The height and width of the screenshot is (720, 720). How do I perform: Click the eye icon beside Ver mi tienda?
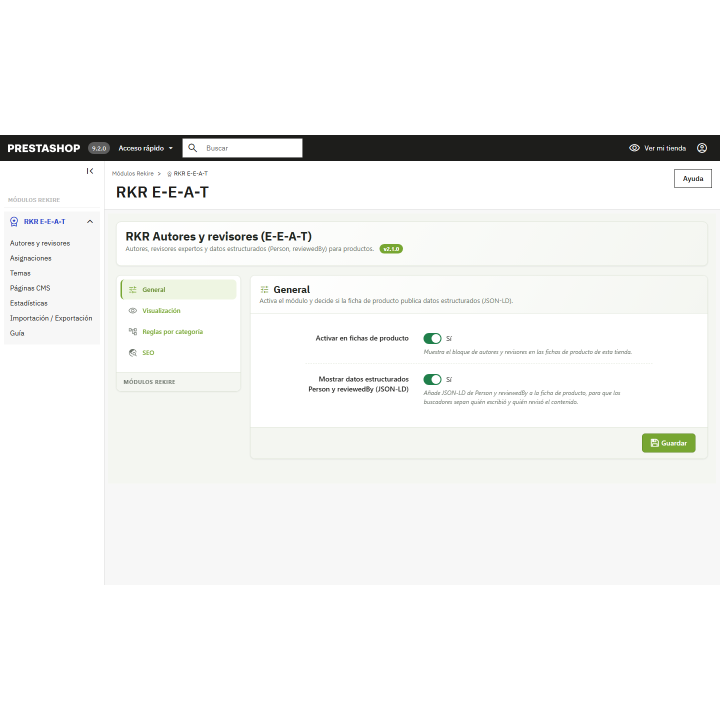tap(634, 148)
